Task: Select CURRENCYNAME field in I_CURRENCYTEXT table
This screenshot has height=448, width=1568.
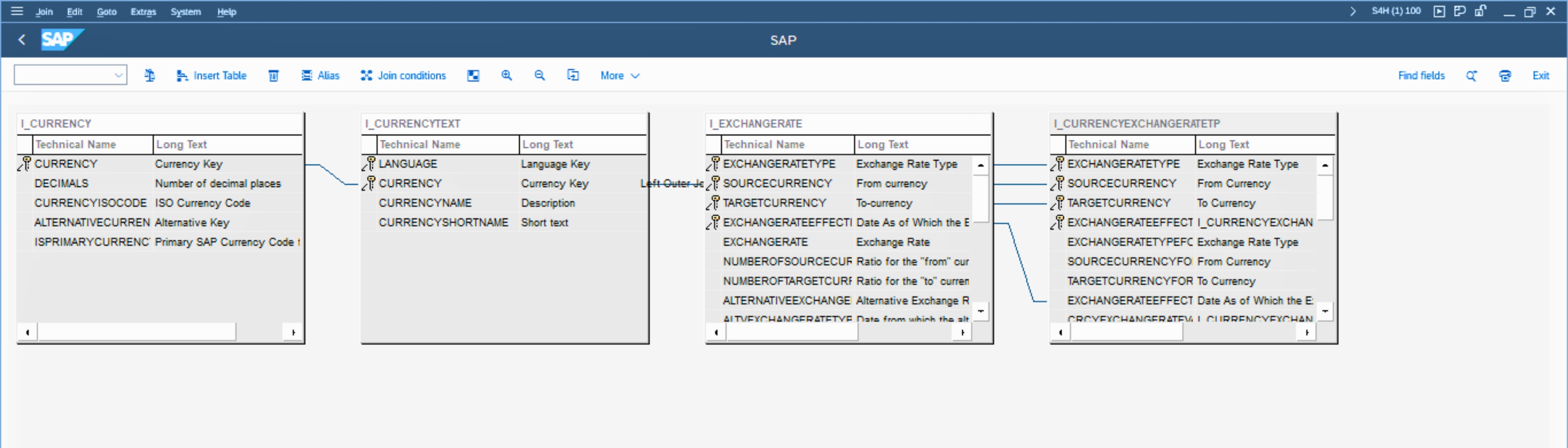Action: click(x=425, y=203)
